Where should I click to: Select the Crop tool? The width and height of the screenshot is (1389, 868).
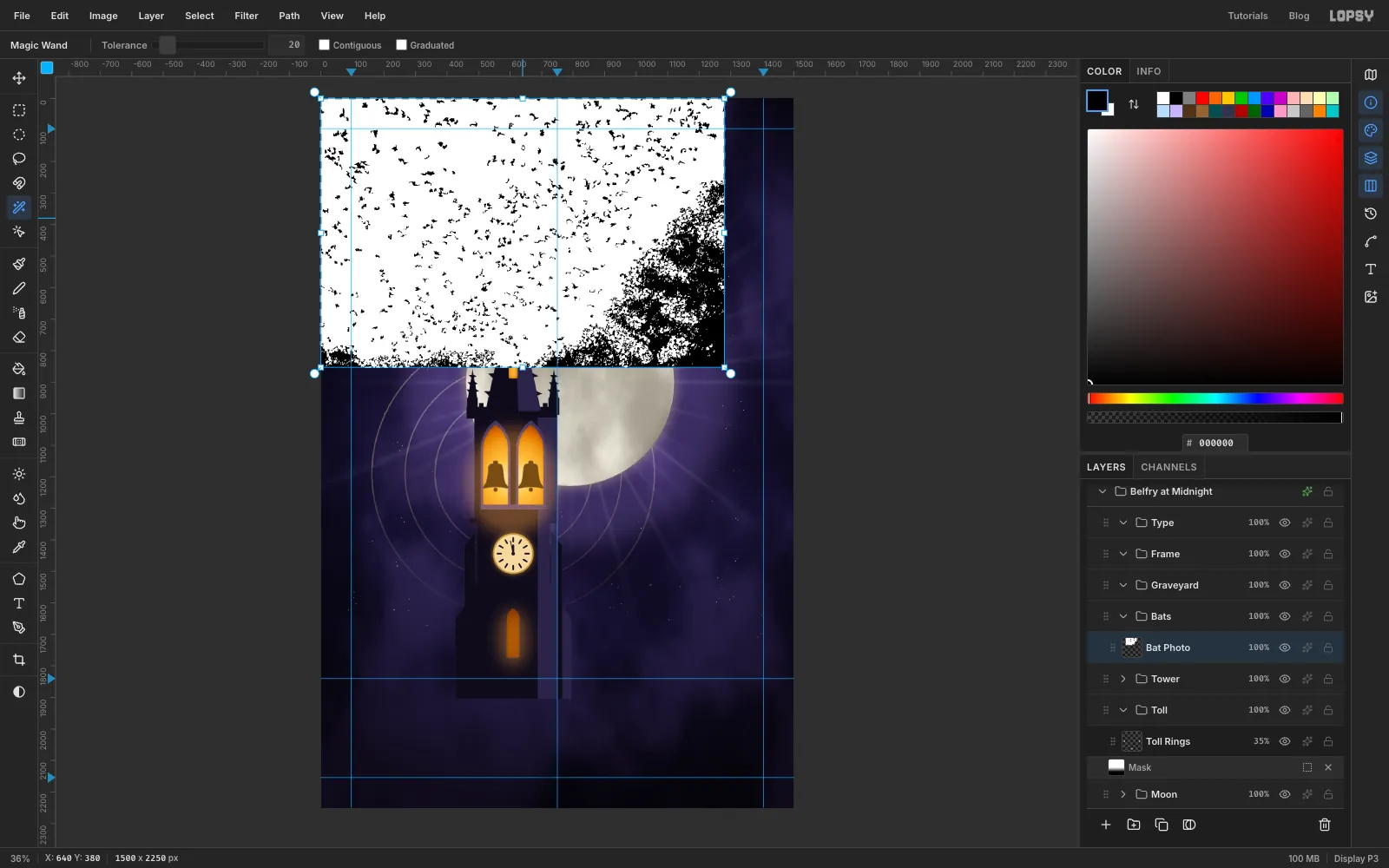(19, 660)
